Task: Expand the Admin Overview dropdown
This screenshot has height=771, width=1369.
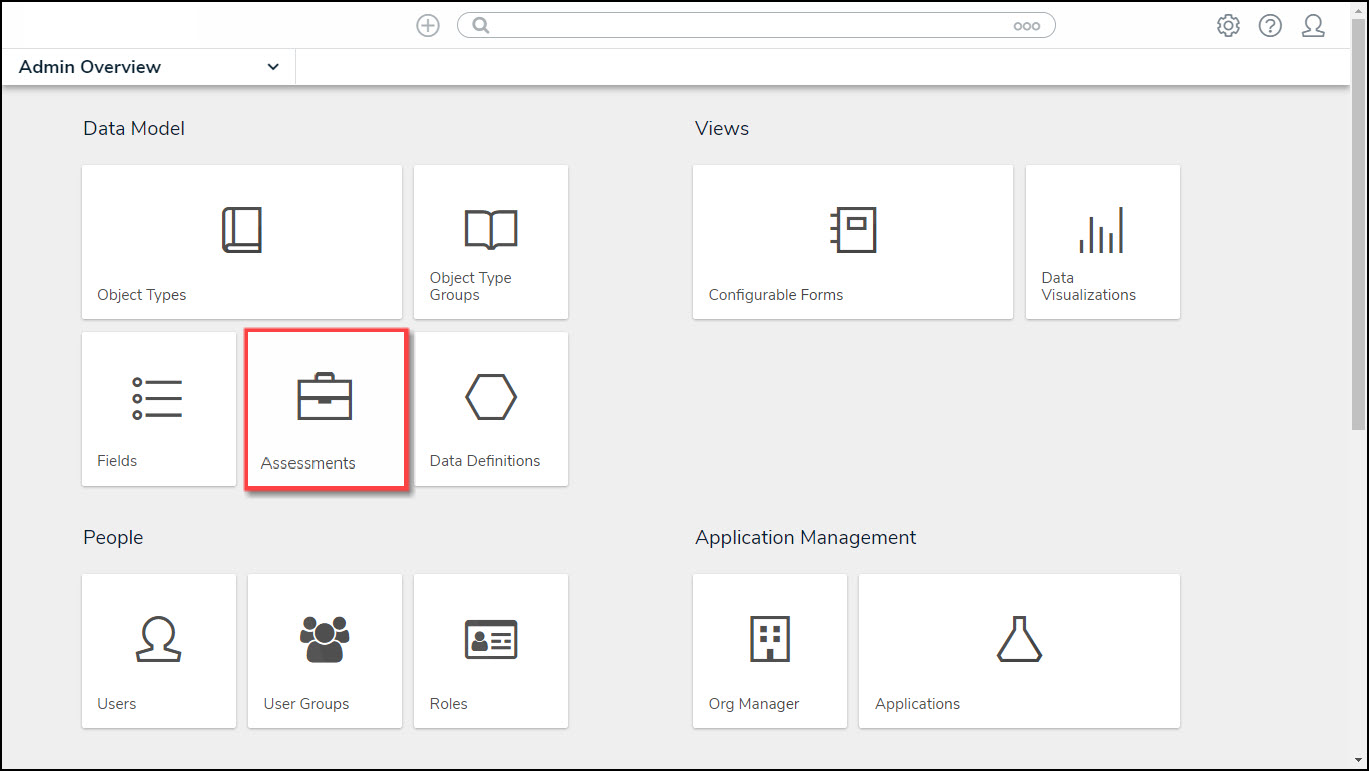Action: coord(273,67)
